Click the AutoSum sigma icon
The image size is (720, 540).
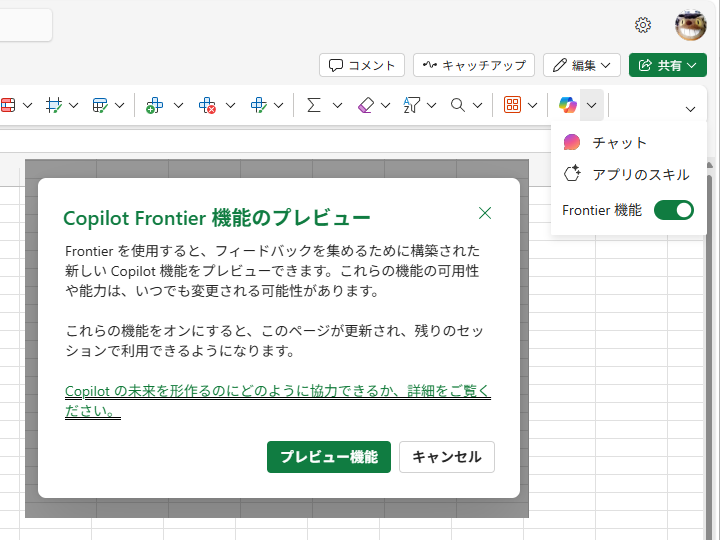point(314,105)
